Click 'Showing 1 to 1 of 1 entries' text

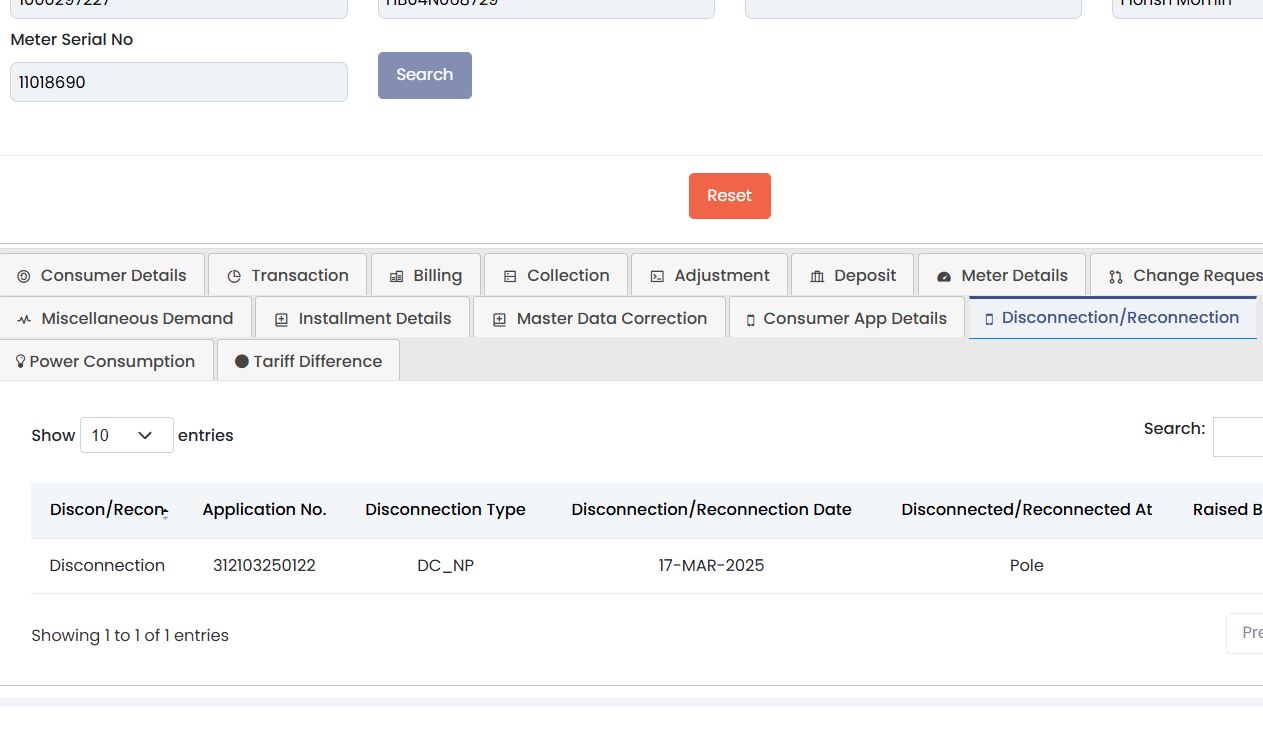pos(130,636)
